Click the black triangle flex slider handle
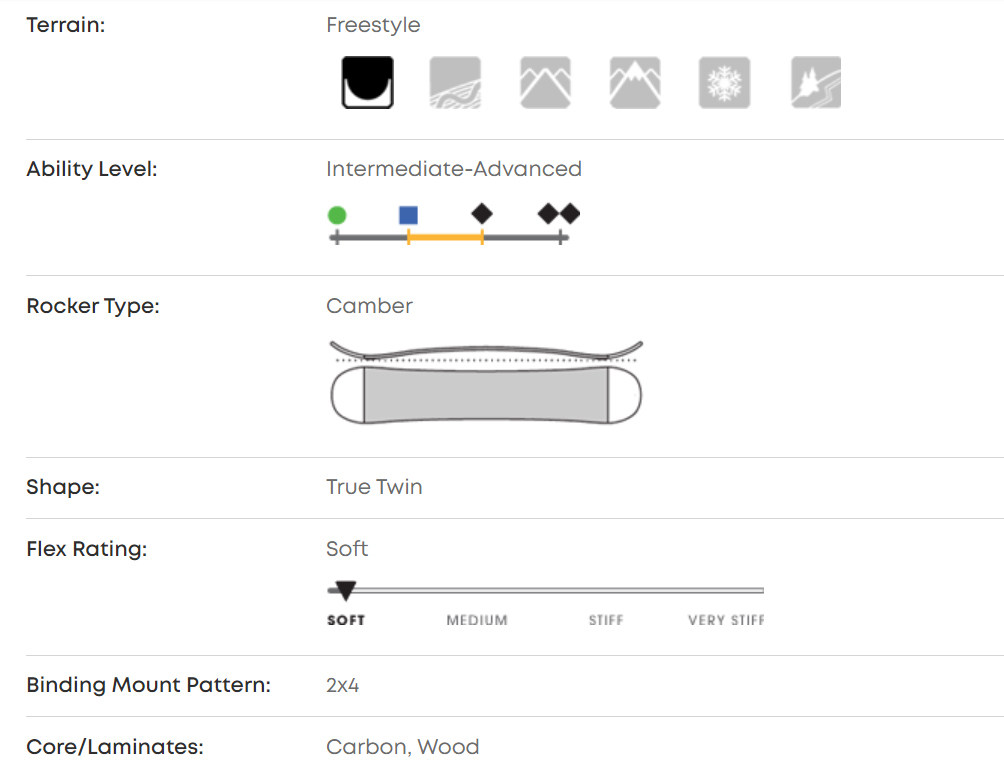1004x765 pixels. point(345,591)
